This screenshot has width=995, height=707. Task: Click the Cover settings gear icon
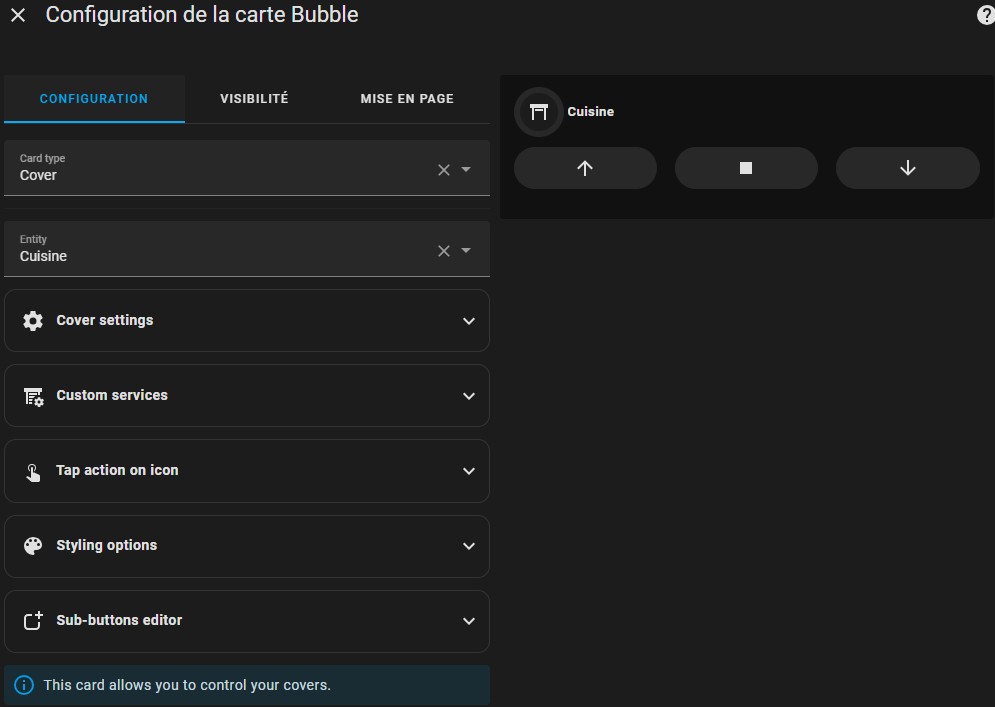pos(33,320)
